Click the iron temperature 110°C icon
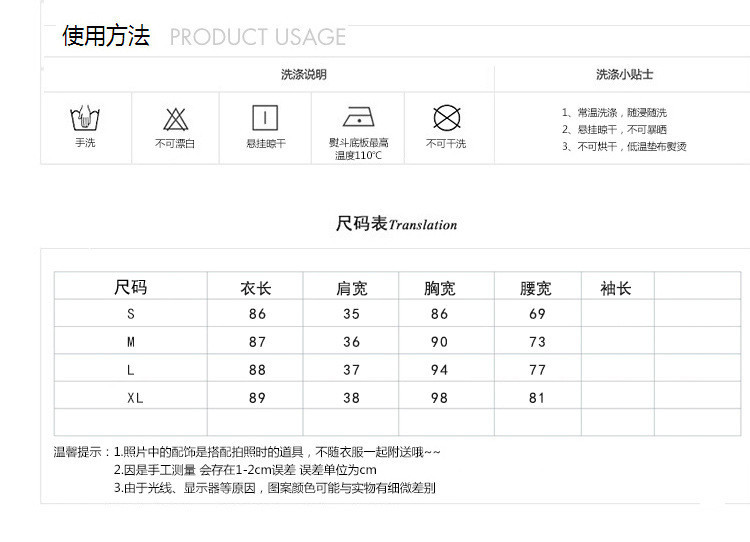 tap(359, 117)
